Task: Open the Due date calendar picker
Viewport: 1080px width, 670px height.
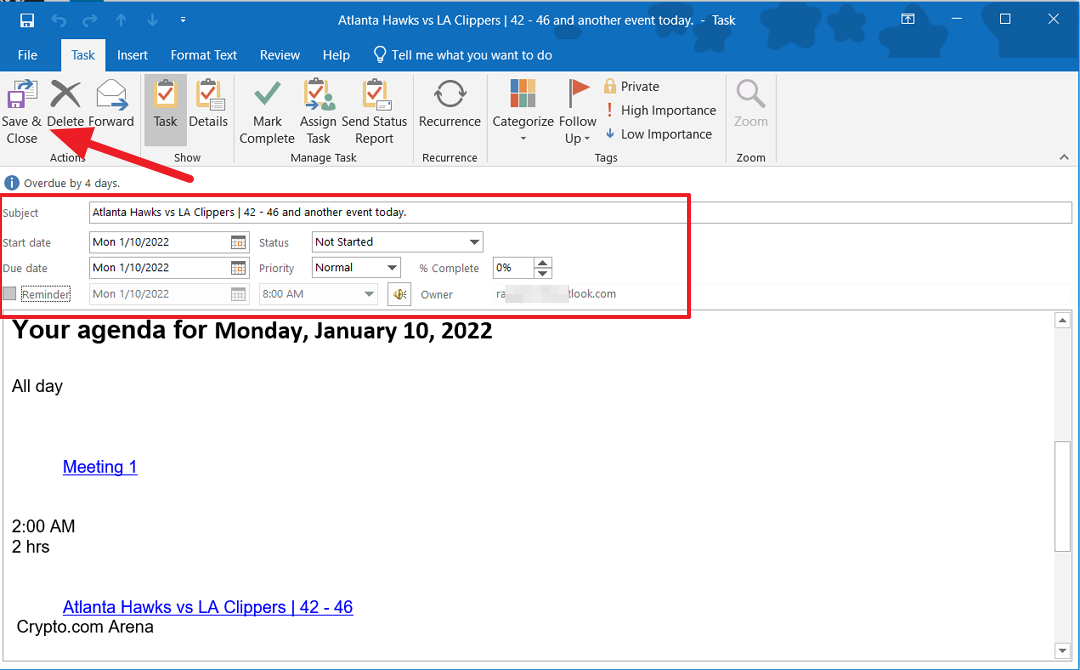Action: tap(238, 268)
